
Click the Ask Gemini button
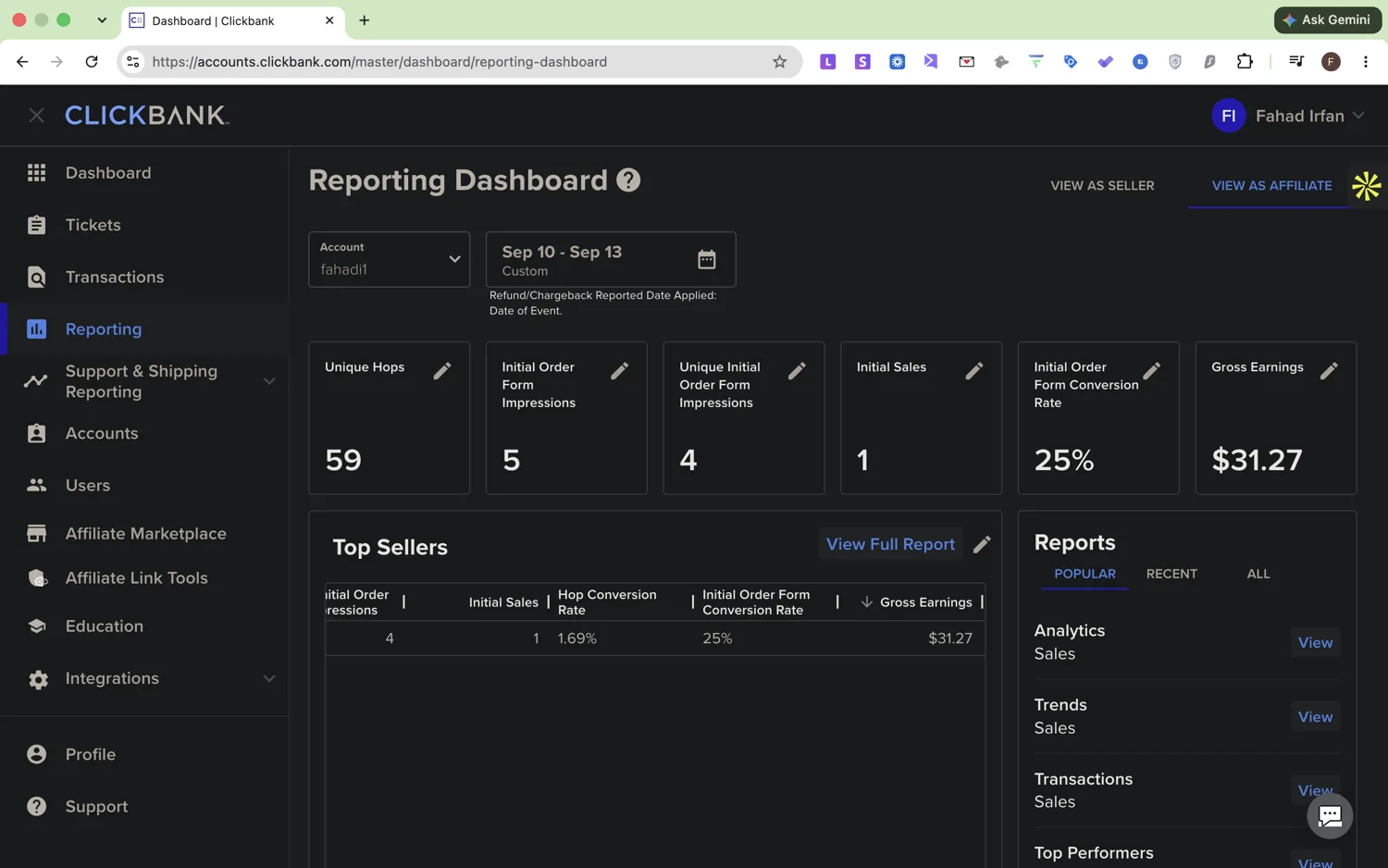[1328, 20]
